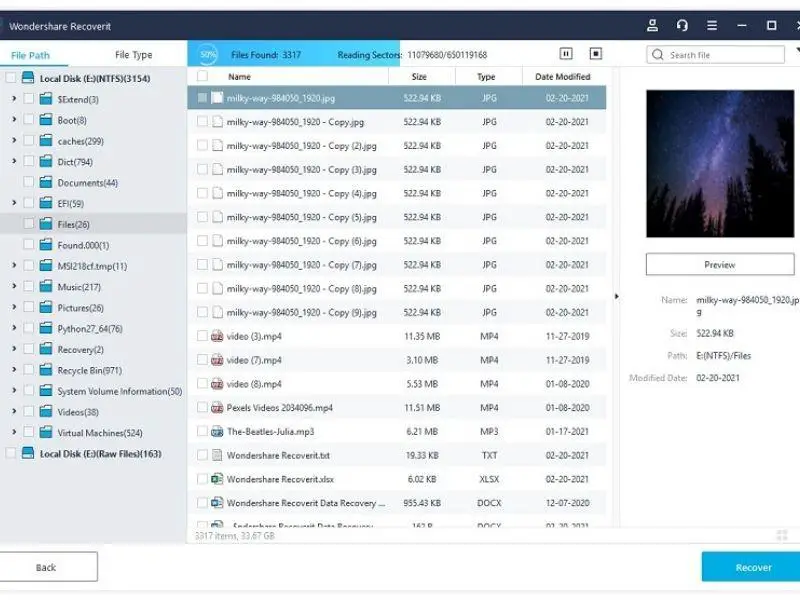This screenshot has width=800, height=600.
Task: Sort by the Size column header
Action: pyautogui.click(x=419, y=77)
